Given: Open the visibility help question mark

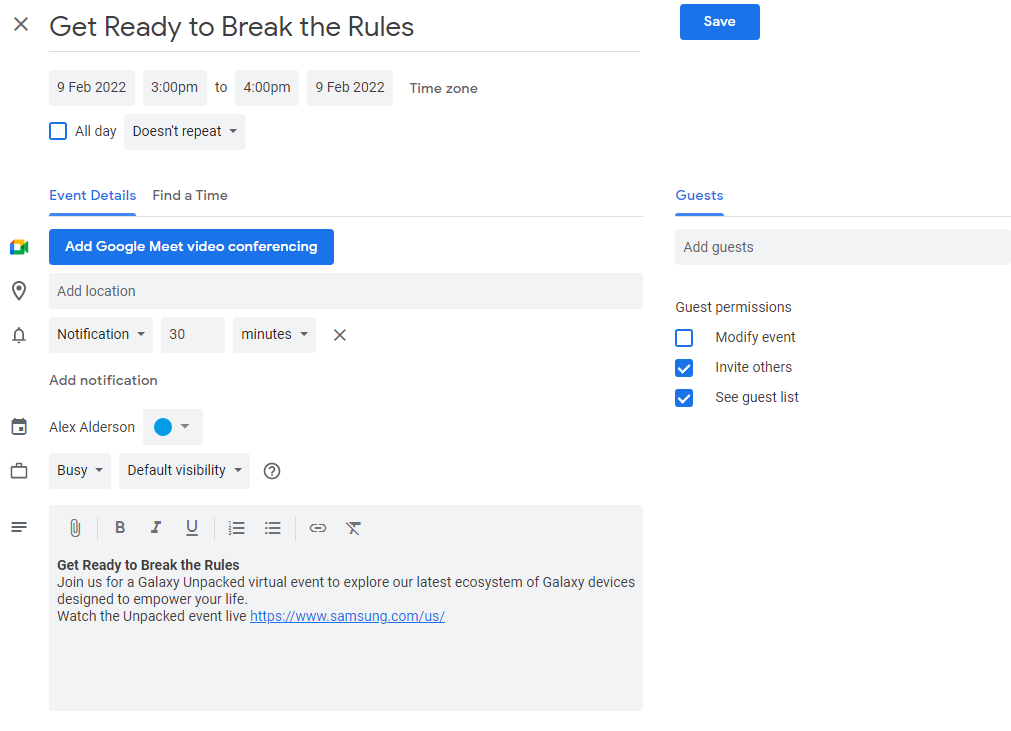Looking at the screenshot, I should (272, 471).
